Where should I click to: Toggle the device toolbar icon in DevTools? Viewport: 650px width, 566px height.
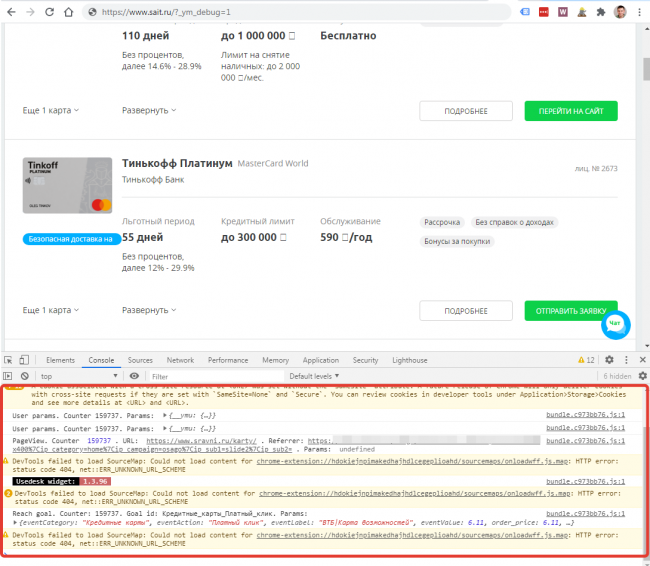coord(25,360)
